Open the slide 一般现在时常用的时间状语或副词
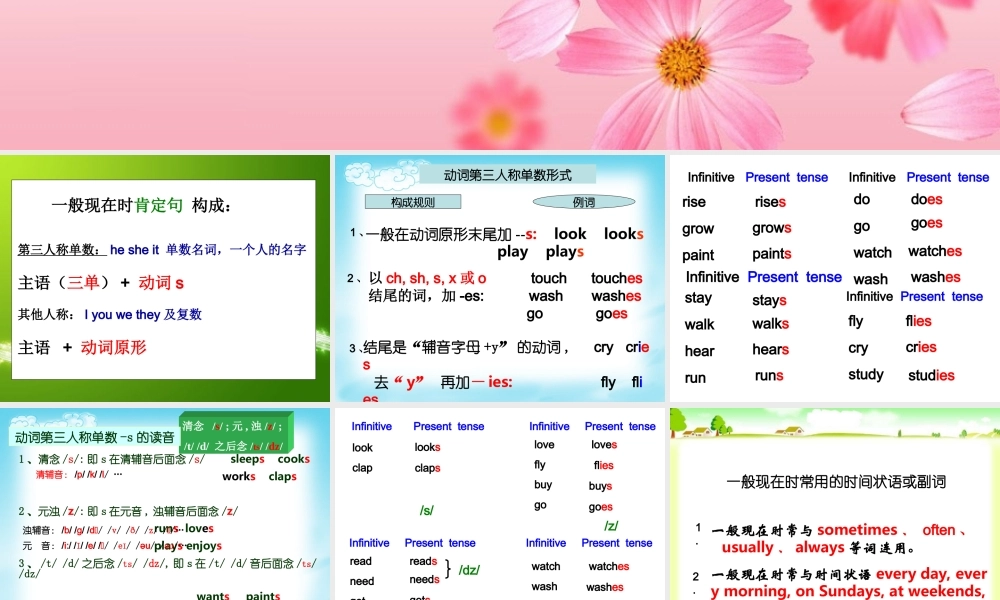Screen dimensions: 1000x600 [x=835, y=504]
